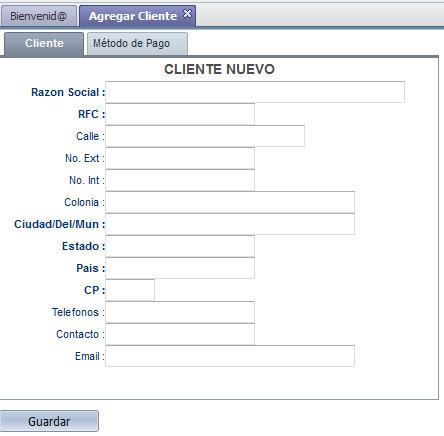Select the Contacto text field
444x436 pixels.
(x=180, y=334)
